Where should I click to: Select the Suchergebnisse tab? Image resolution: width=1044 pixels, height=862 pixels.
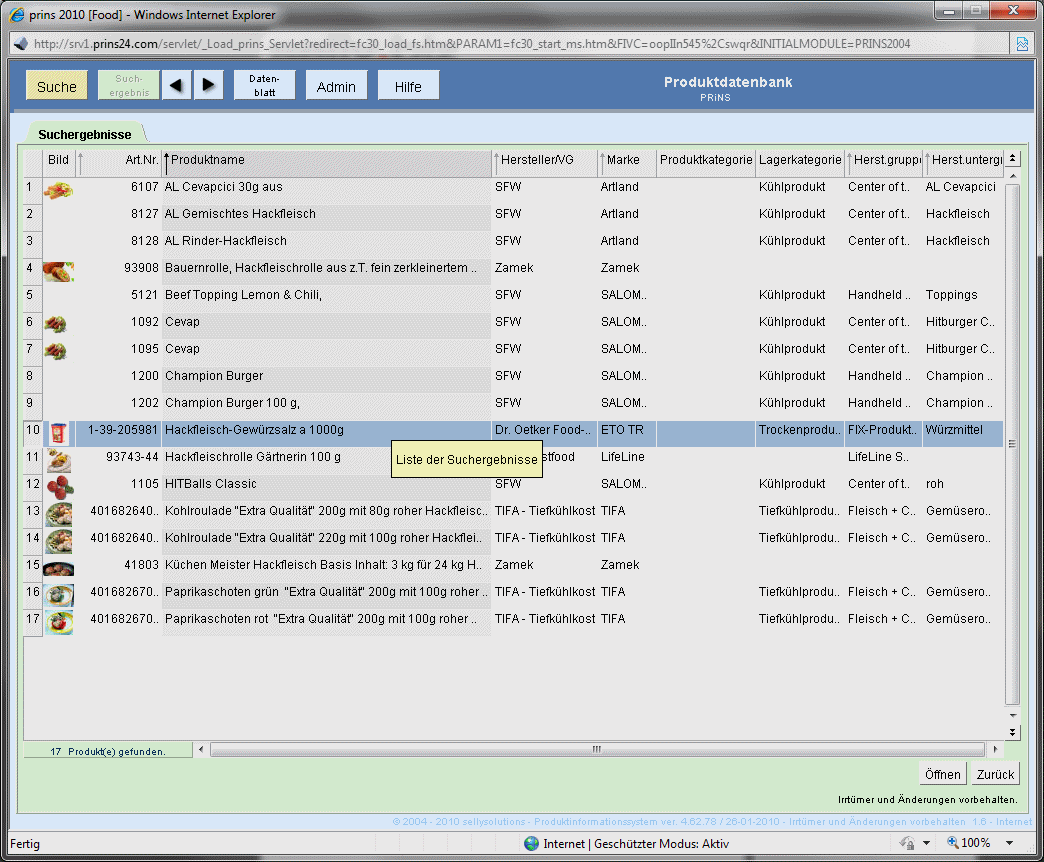click(x=85, y=134)
